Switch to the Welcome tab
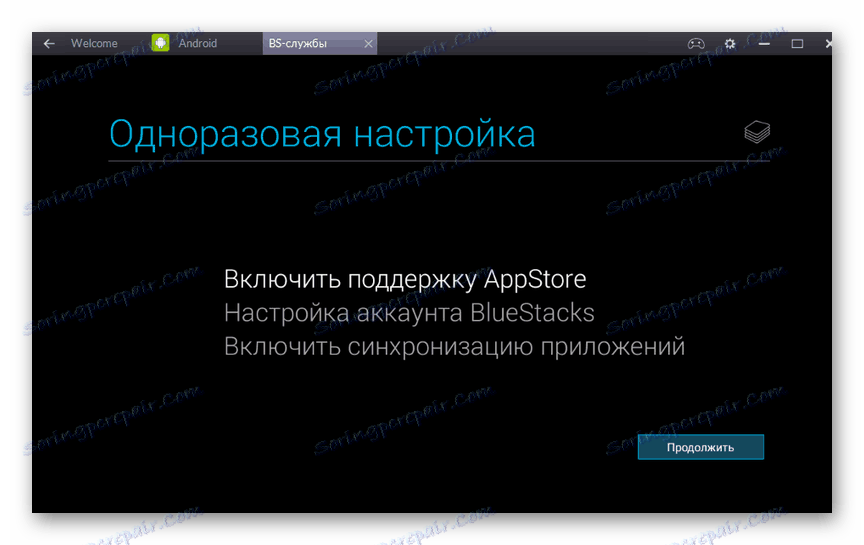 [x=94, y=43]
